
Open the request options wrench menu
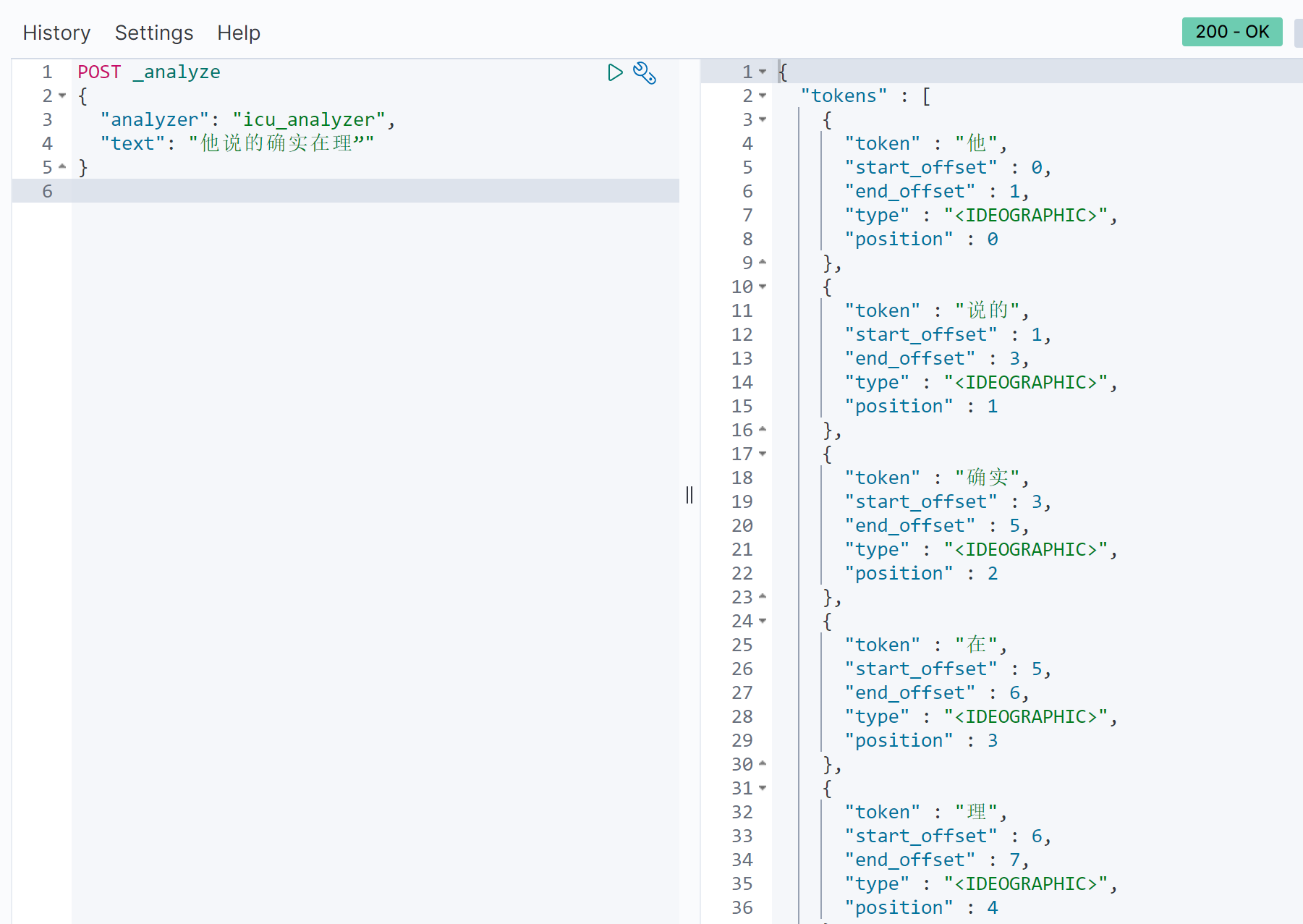pos(645,72)
